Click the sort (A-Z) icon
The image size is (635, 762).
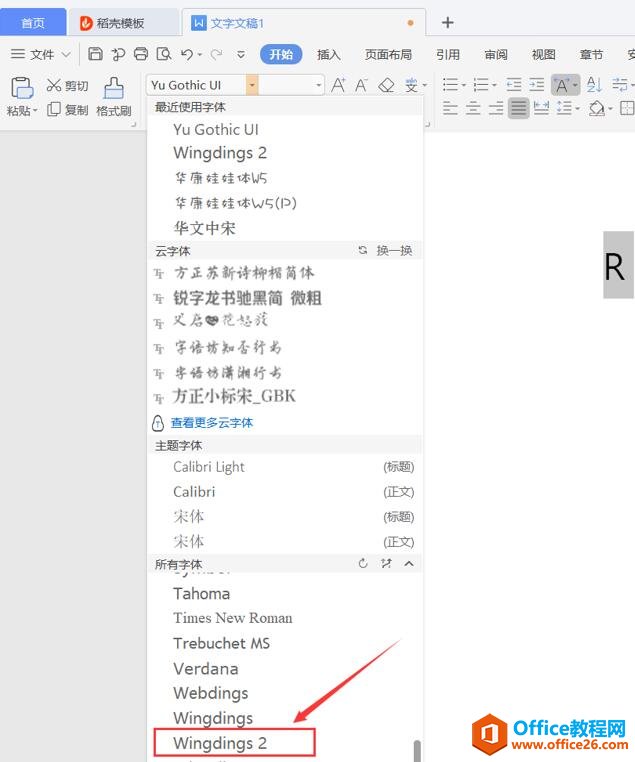[x=594, y=85]
